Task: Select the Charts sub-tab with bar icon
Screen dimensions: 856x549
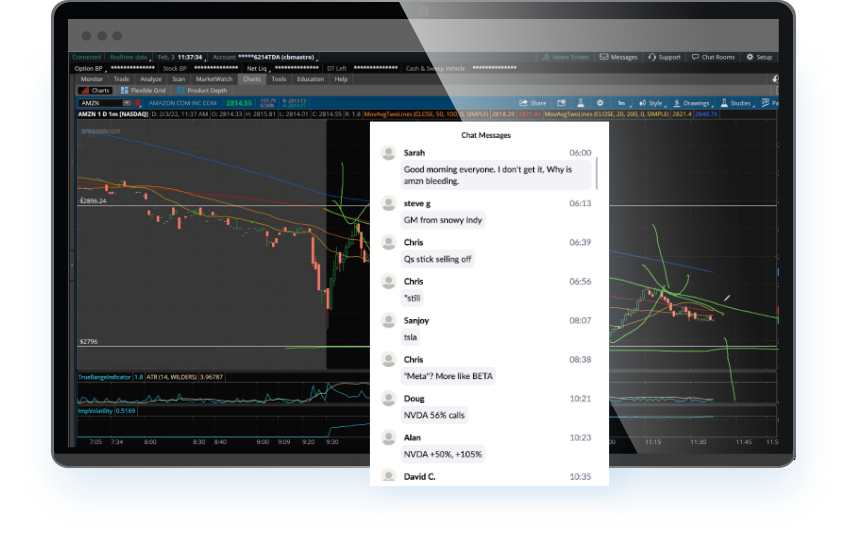Action: coord(96,91)
